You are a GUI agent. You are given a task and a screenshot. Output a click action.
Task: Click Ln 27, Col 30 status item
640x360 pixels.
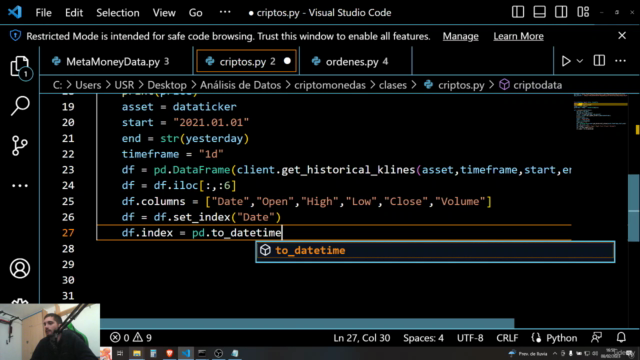click(362, 338)
